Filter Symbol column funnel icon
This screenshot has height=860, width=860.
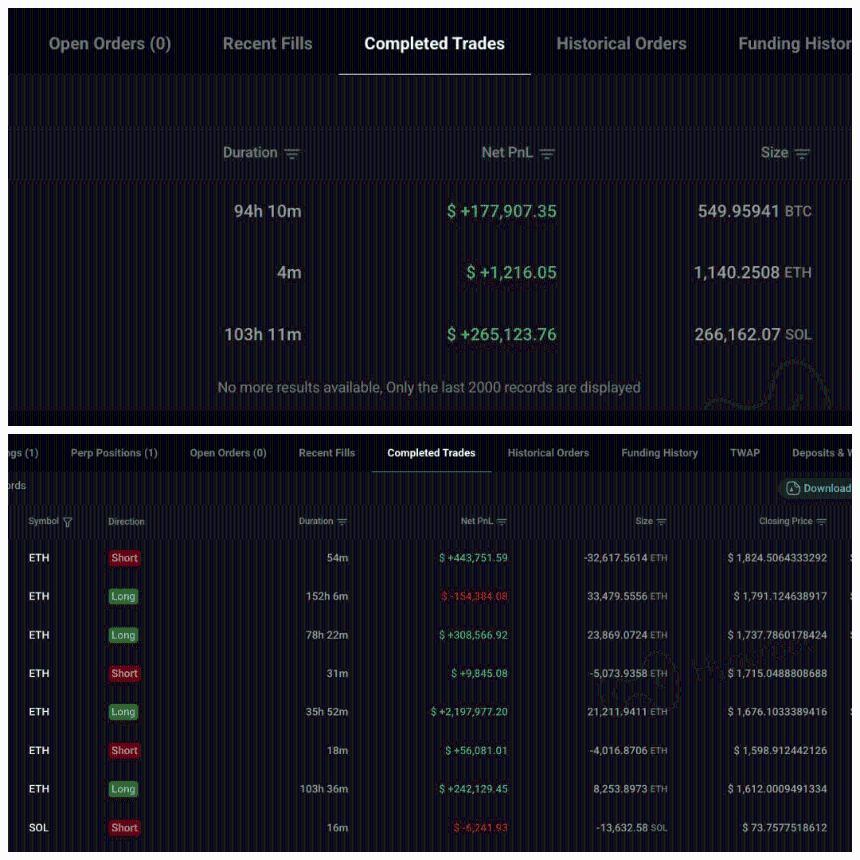click(x=67, y=522)
